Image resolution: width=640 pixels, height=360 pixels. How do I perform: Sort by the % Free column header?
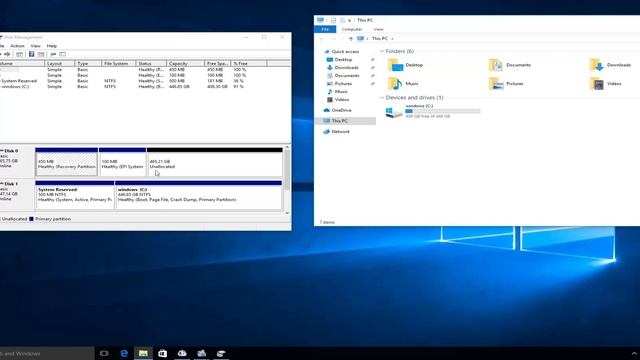pyautogui.click(x=249, y=64)
